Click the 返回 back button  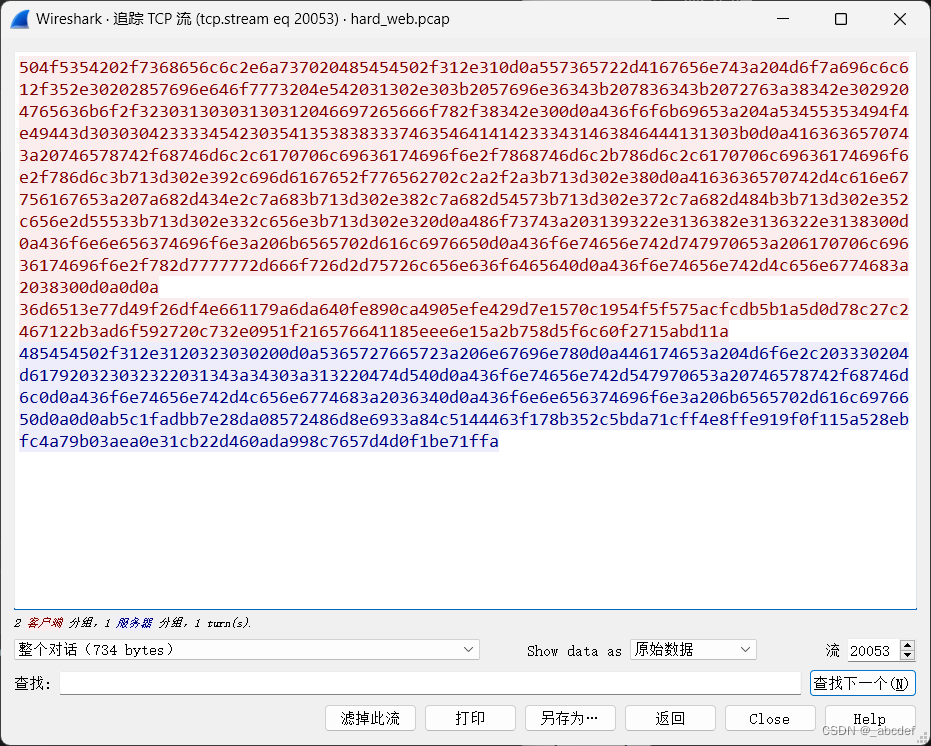click(670, 718)
